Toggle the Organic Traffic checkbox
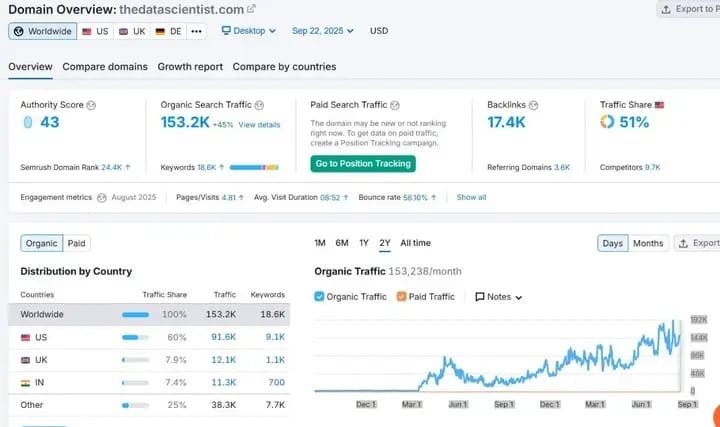The width and height of the screenshot is (720, 427). pyautogui.click(x=320, y=296)
